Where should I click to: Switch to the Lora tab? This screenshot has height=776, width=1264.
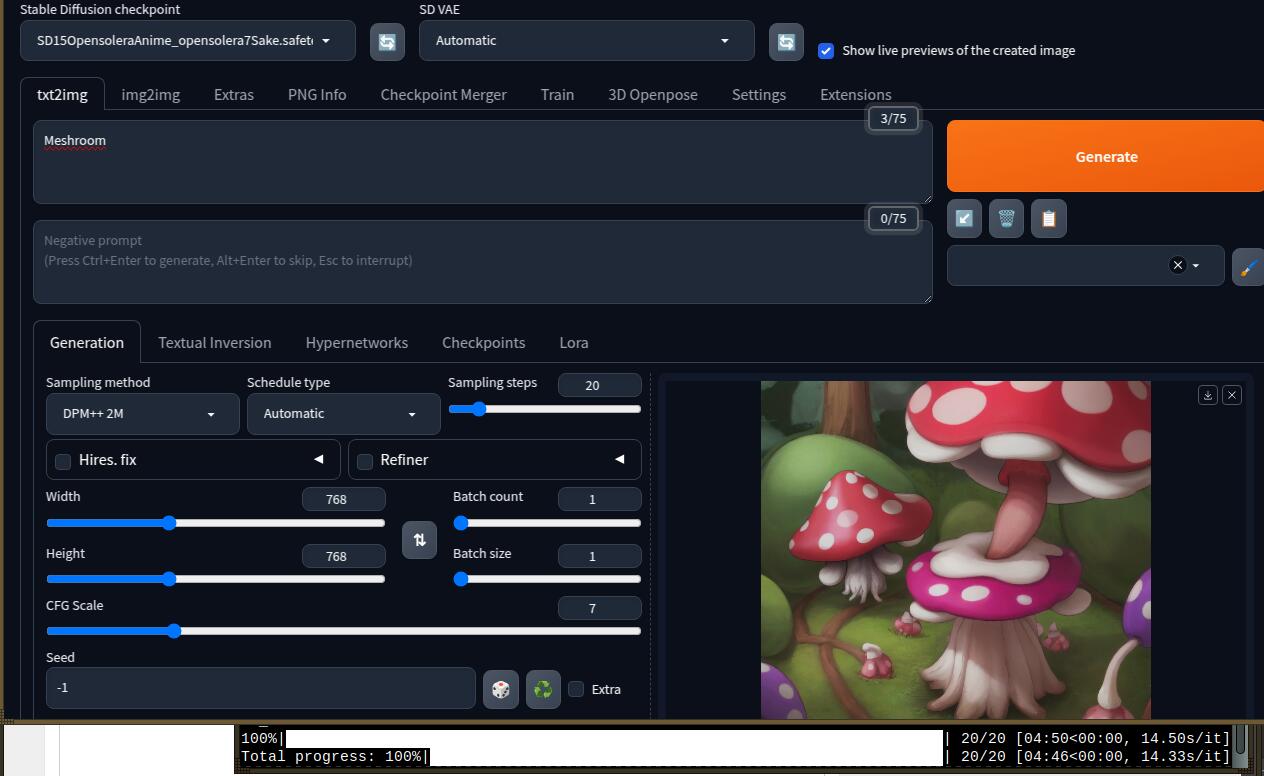[574, 343]
